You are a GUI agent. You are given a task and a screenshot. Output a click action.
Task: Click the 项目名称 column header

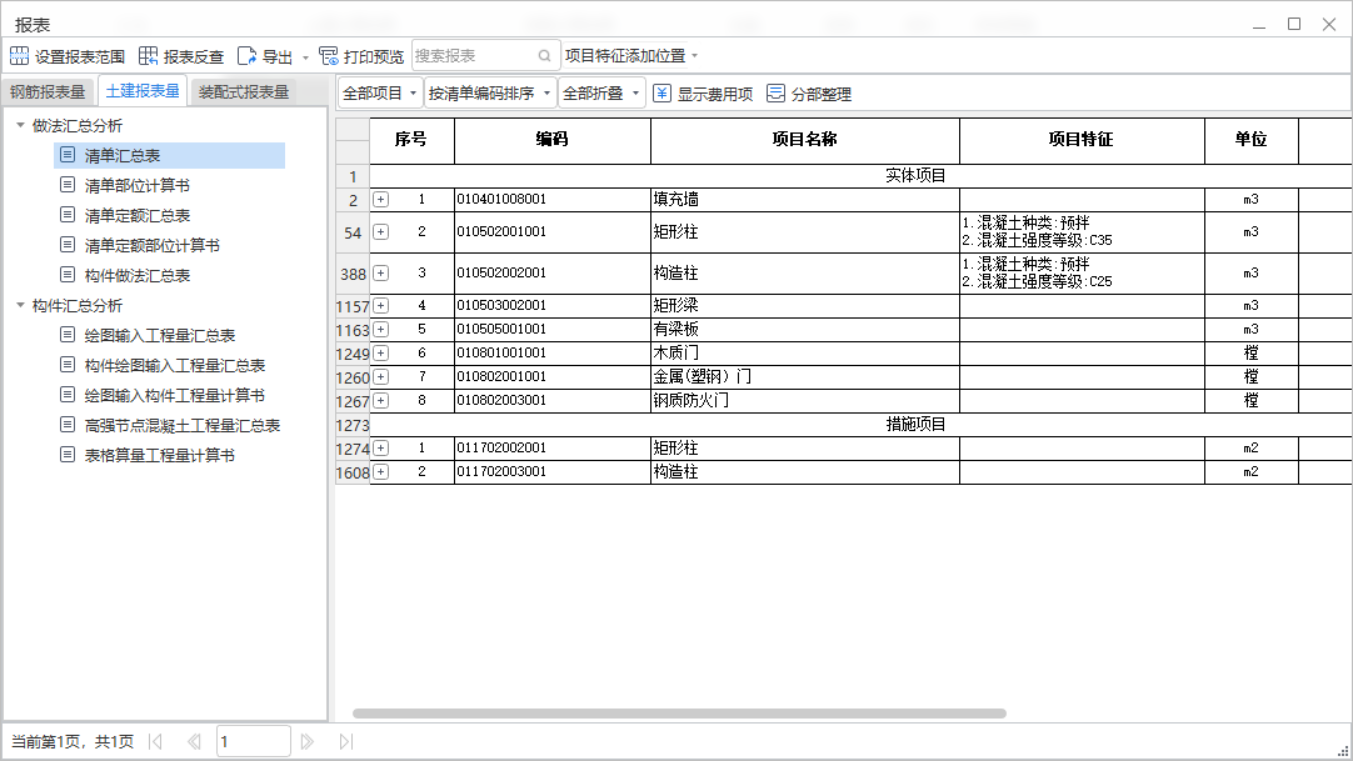805,140
